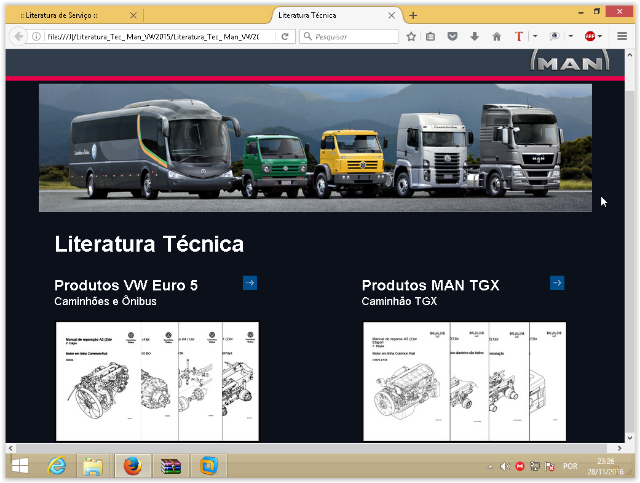
Task: Open Produtos MAN TGX arrow button
Action: pyautogui.click(x=557, y=283)
